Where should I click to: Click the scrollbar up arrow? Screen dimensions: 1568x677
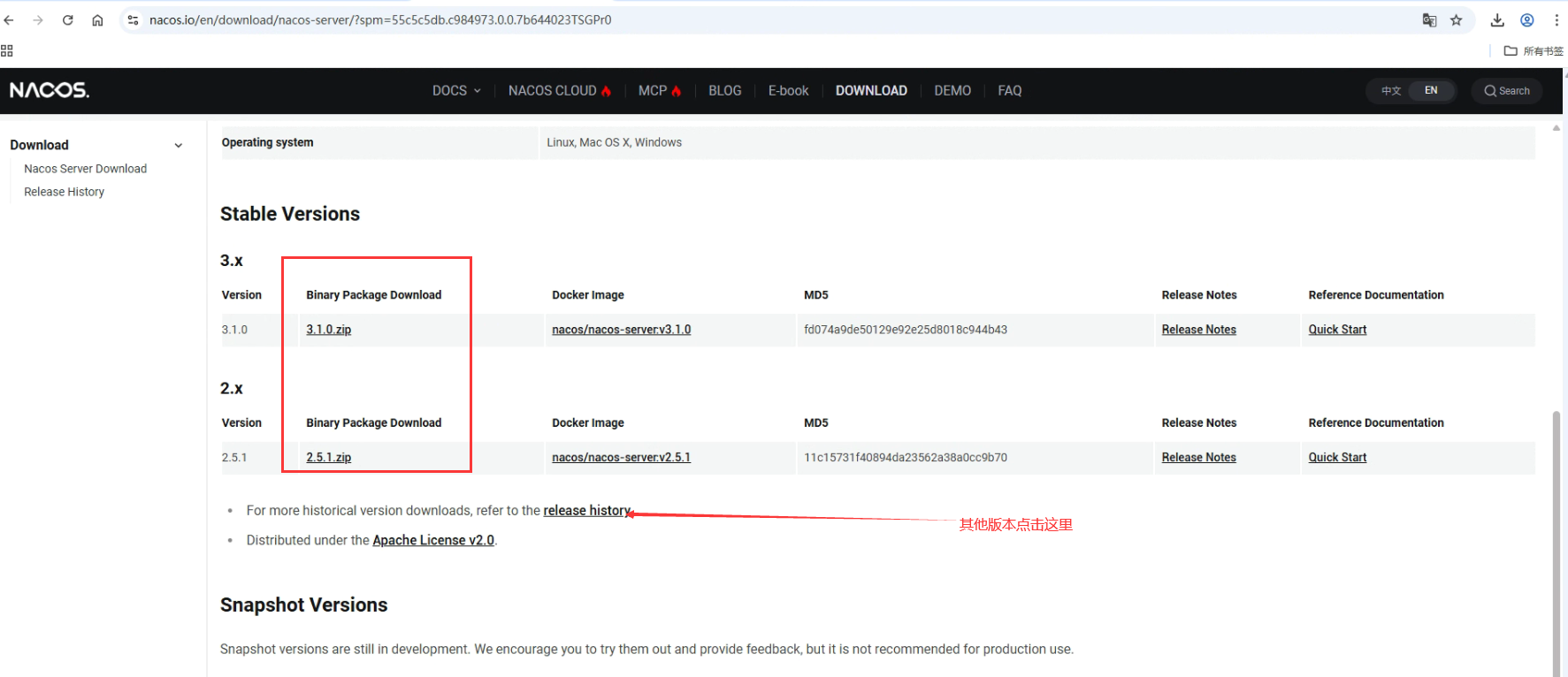point(1557,128)
